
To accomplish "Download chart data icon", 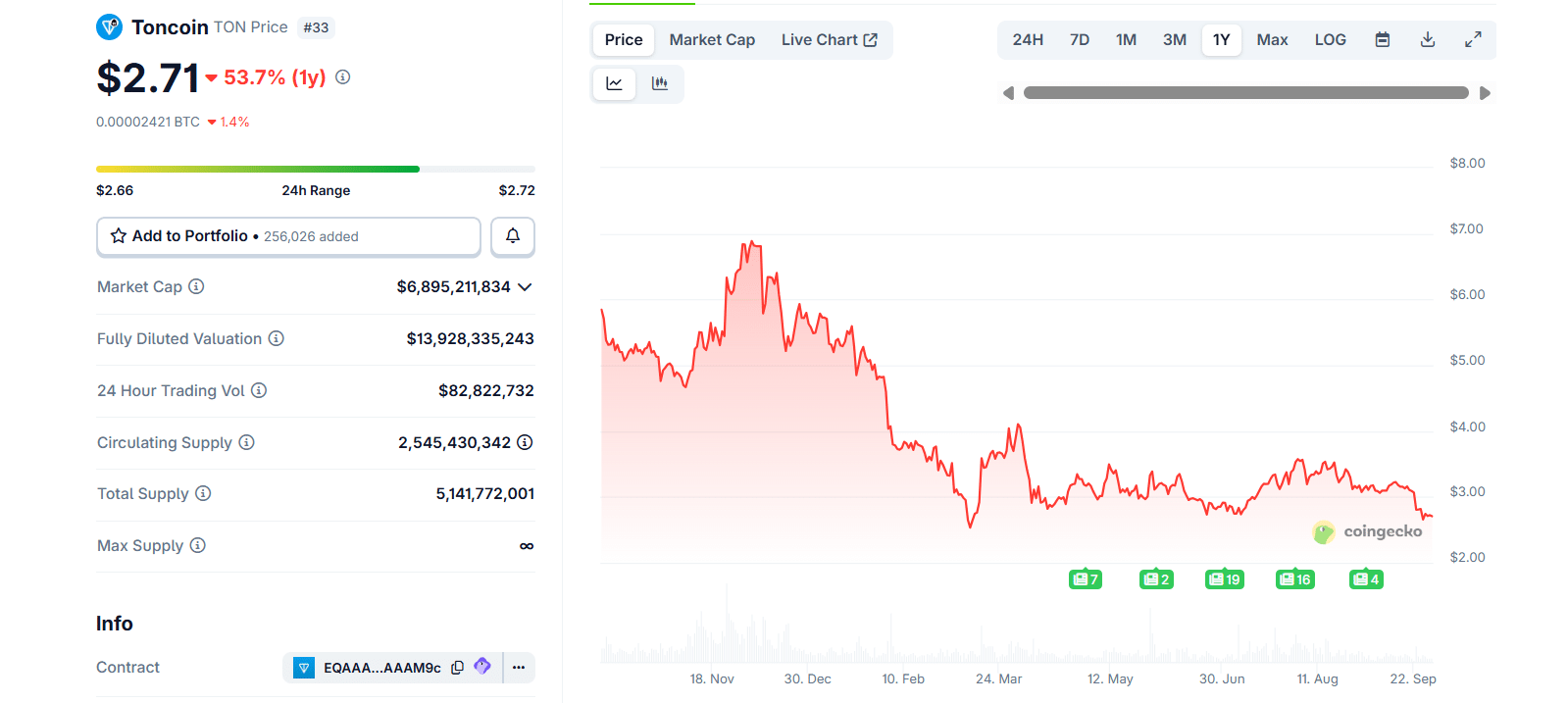I will [x=1428, y=40].
